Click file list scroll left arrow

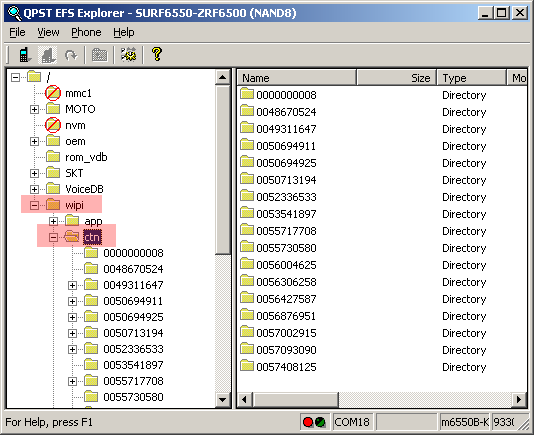(x=245, y=399)
